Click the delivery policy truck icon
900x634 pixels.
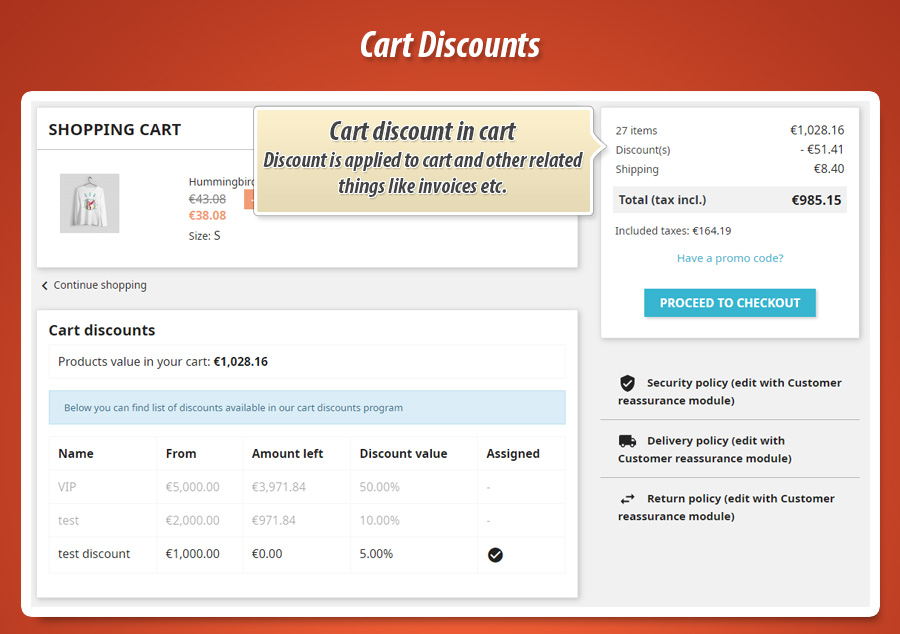627,441
